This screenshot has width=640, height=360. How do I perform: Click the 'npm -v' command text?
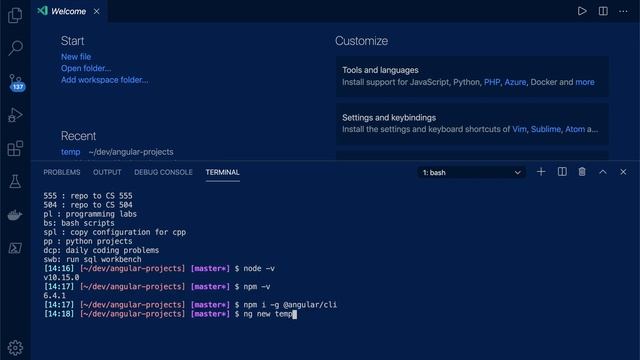point(257,287)
